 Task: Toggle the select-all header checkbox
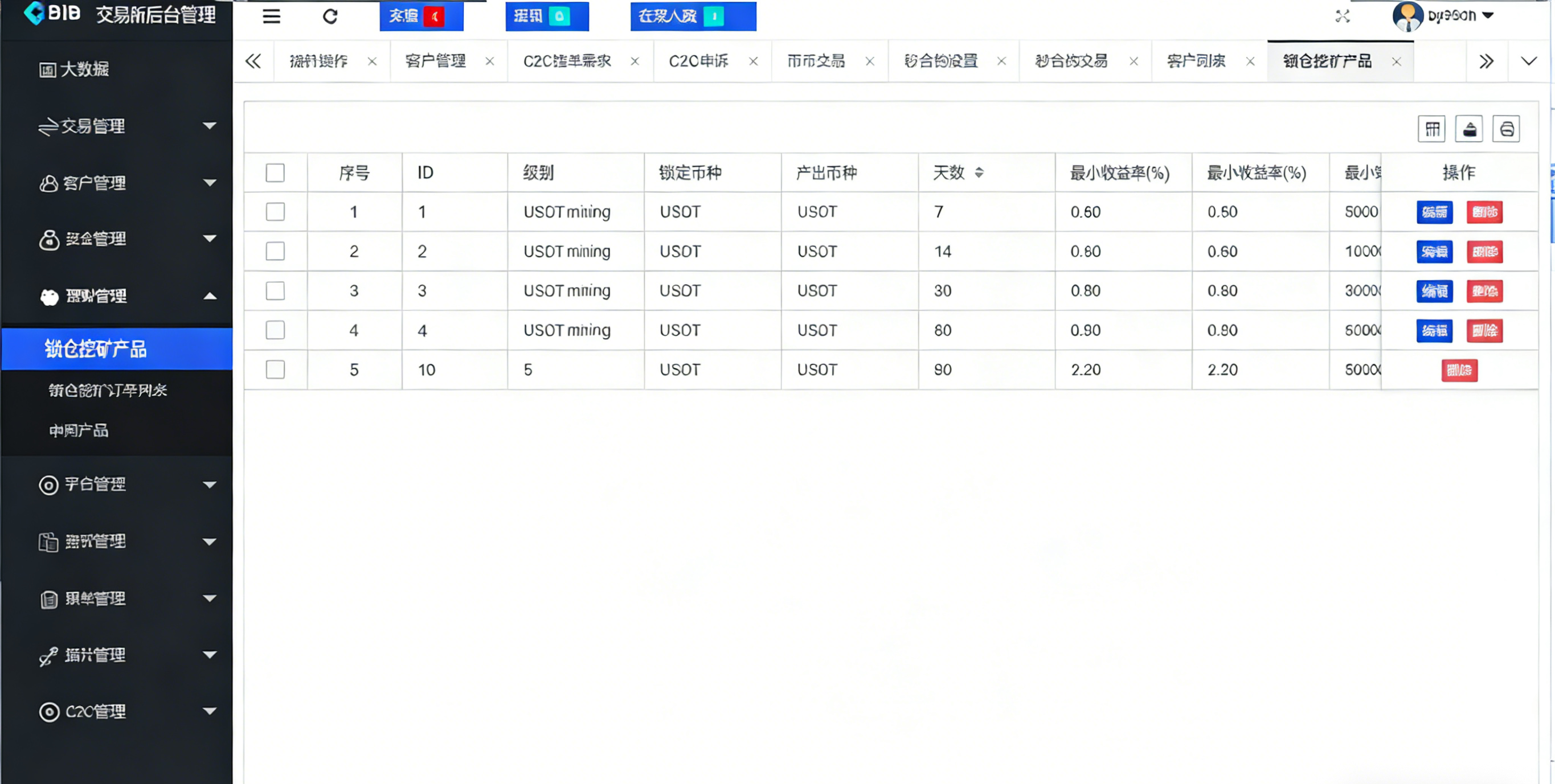click(x=275, y=173)
